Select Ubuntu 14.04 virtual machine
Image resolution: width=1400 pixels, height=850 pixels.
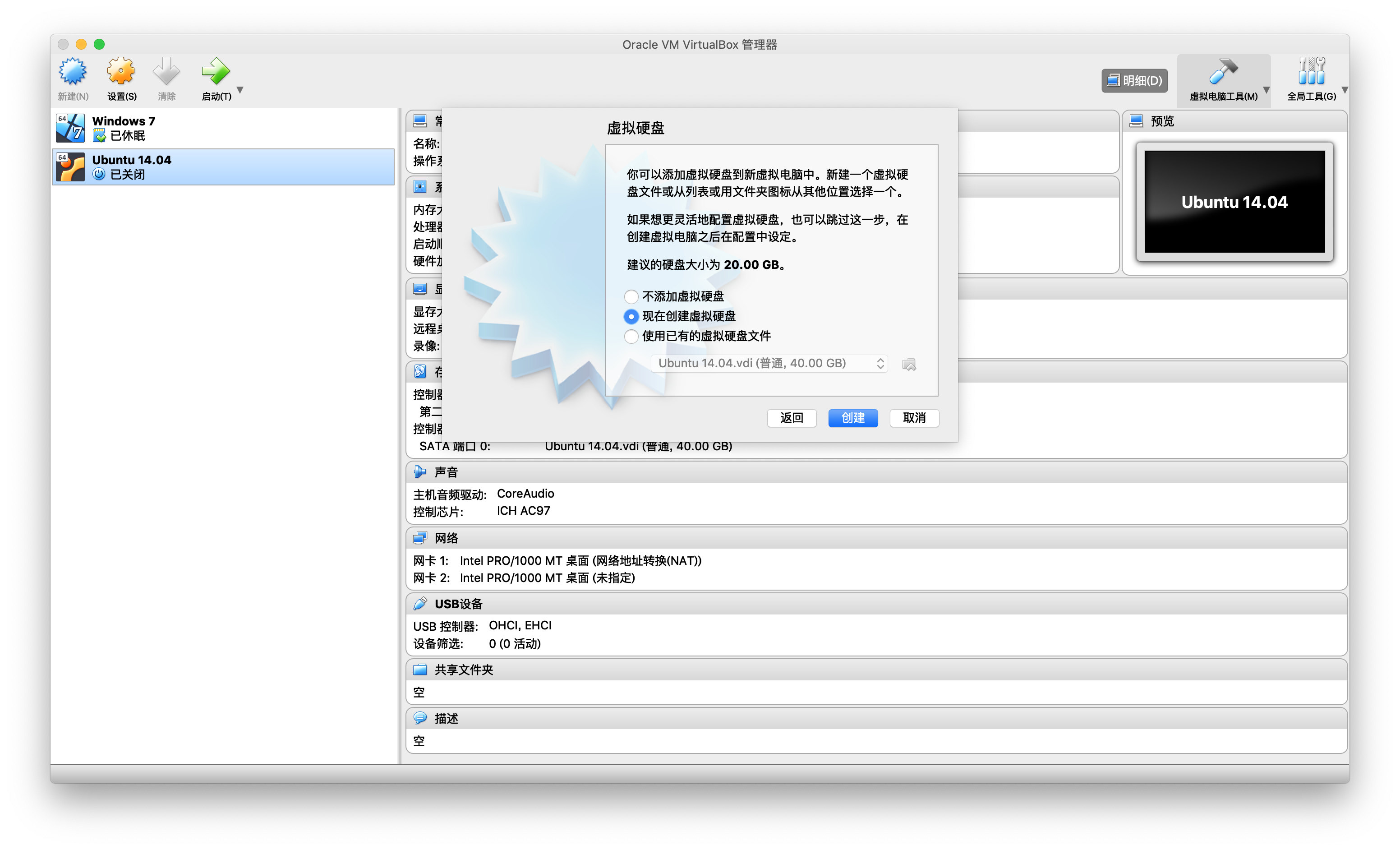[223, 167]
